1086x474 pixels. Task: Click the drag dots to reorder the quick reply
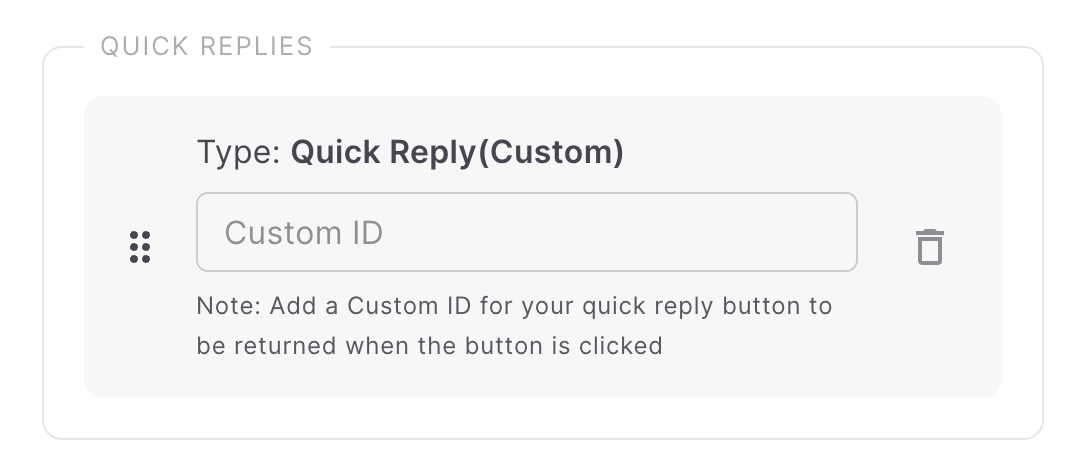[x=140, y=246]
